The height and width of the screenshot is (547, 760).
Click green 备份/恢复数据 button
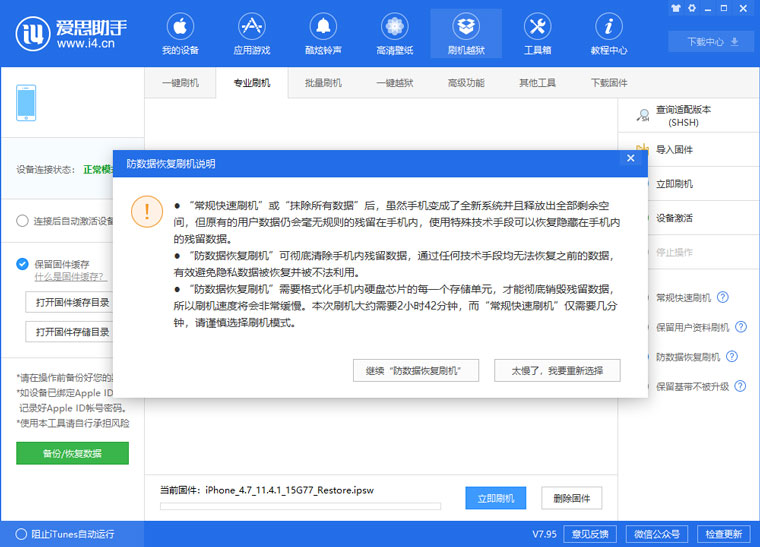72,453
